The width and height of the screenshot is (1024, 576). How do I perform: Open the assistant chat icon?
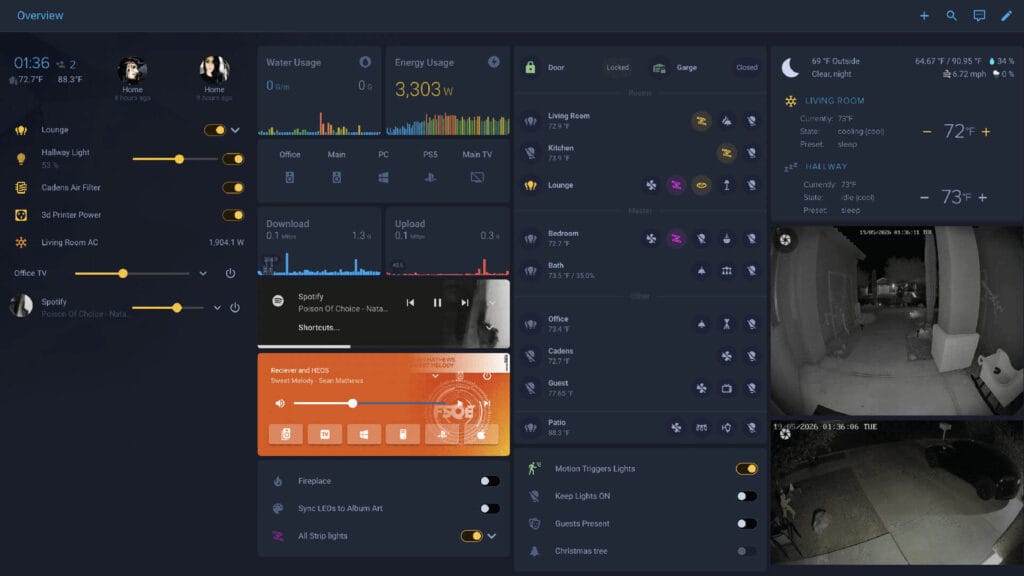click(x=979, y=16)
